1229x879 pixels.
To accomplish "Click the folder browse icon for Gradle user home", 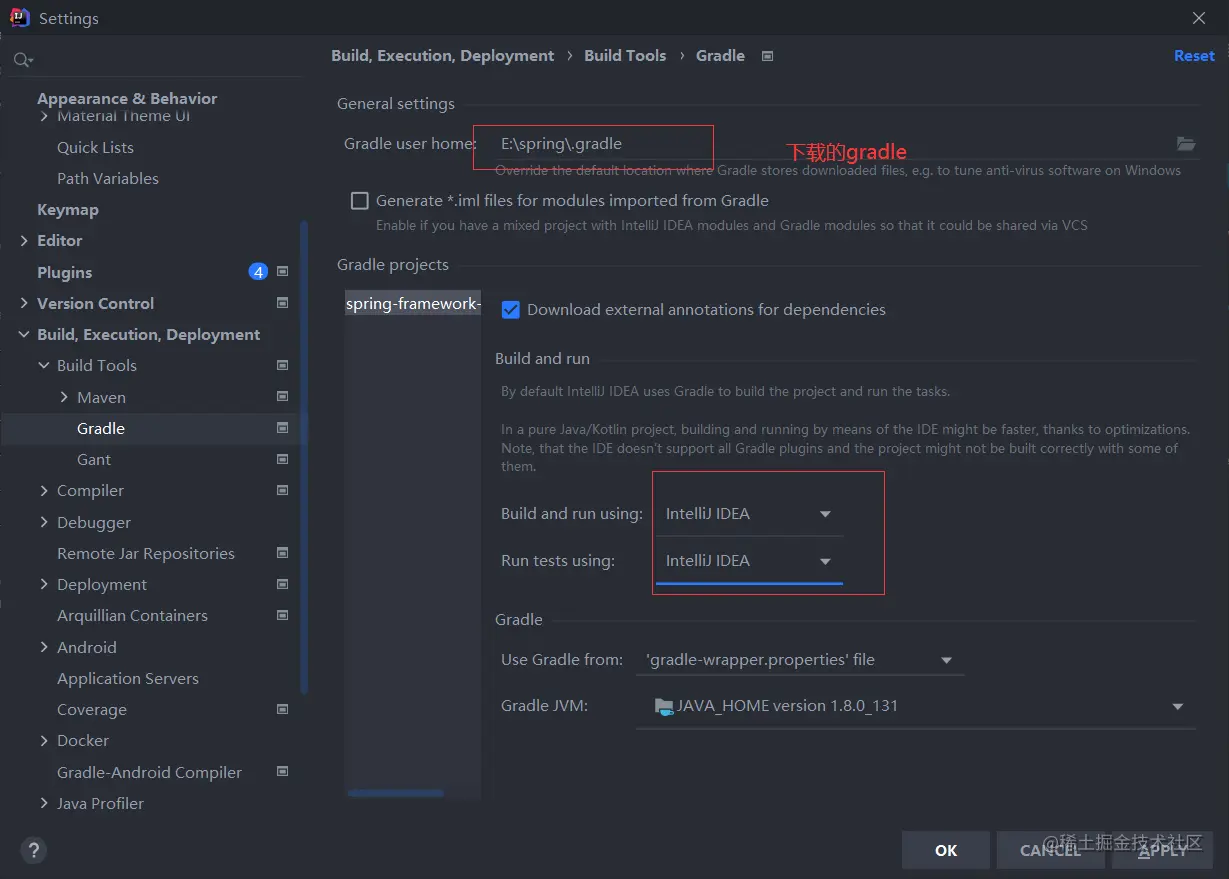I will pos(1186,144).
